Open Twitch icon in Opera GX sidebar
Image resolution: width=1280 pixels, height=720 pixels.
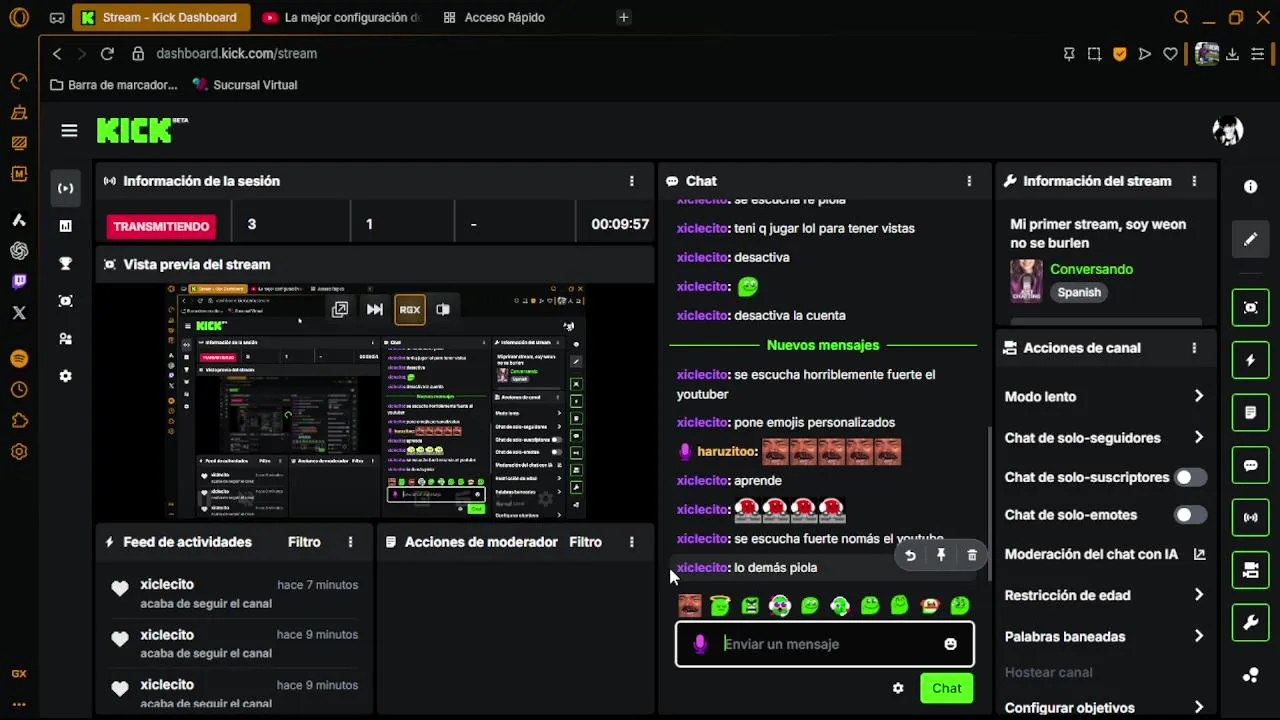(19, 282)
